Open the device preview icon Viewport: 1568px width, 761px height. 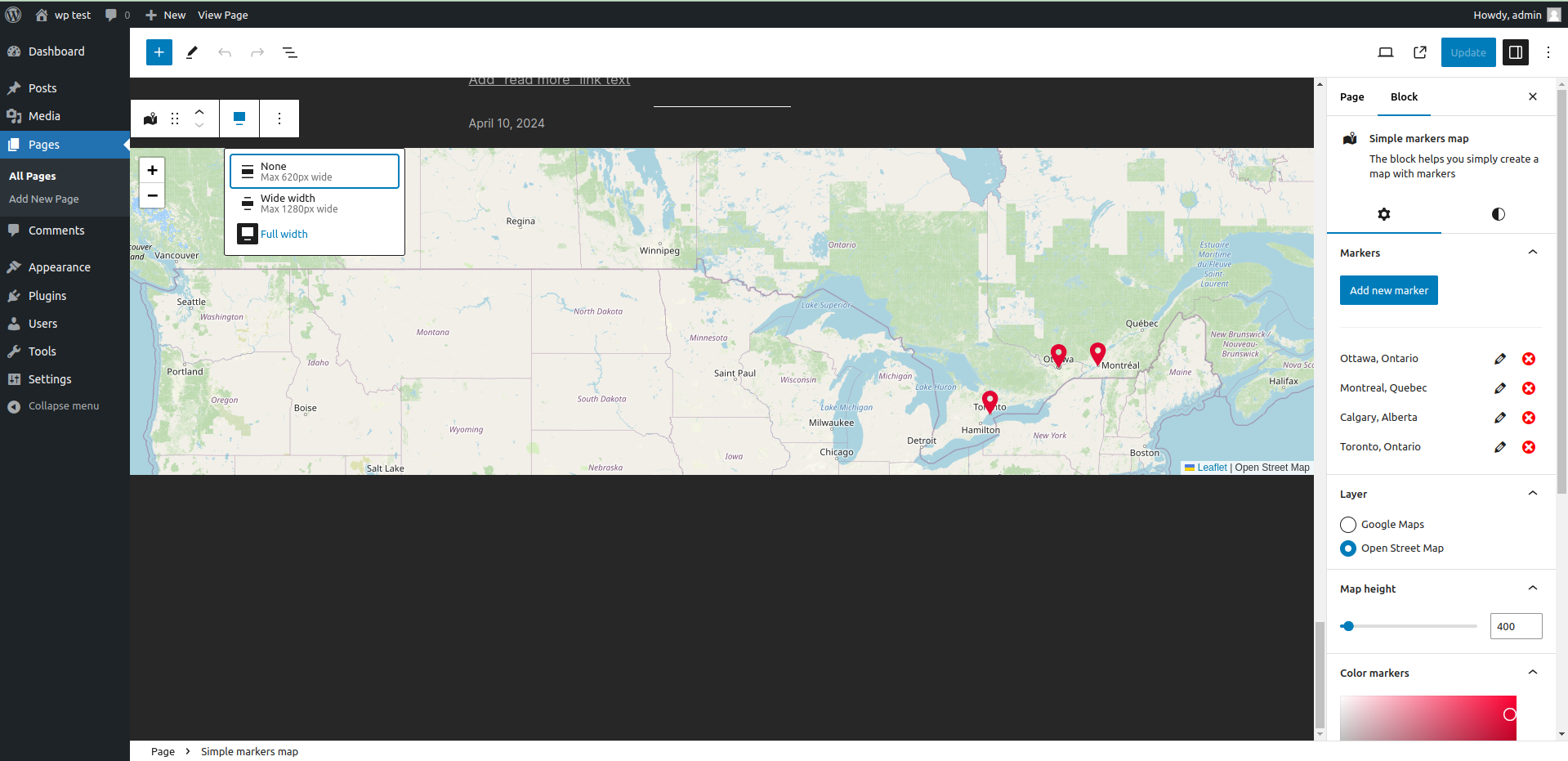1386,52
